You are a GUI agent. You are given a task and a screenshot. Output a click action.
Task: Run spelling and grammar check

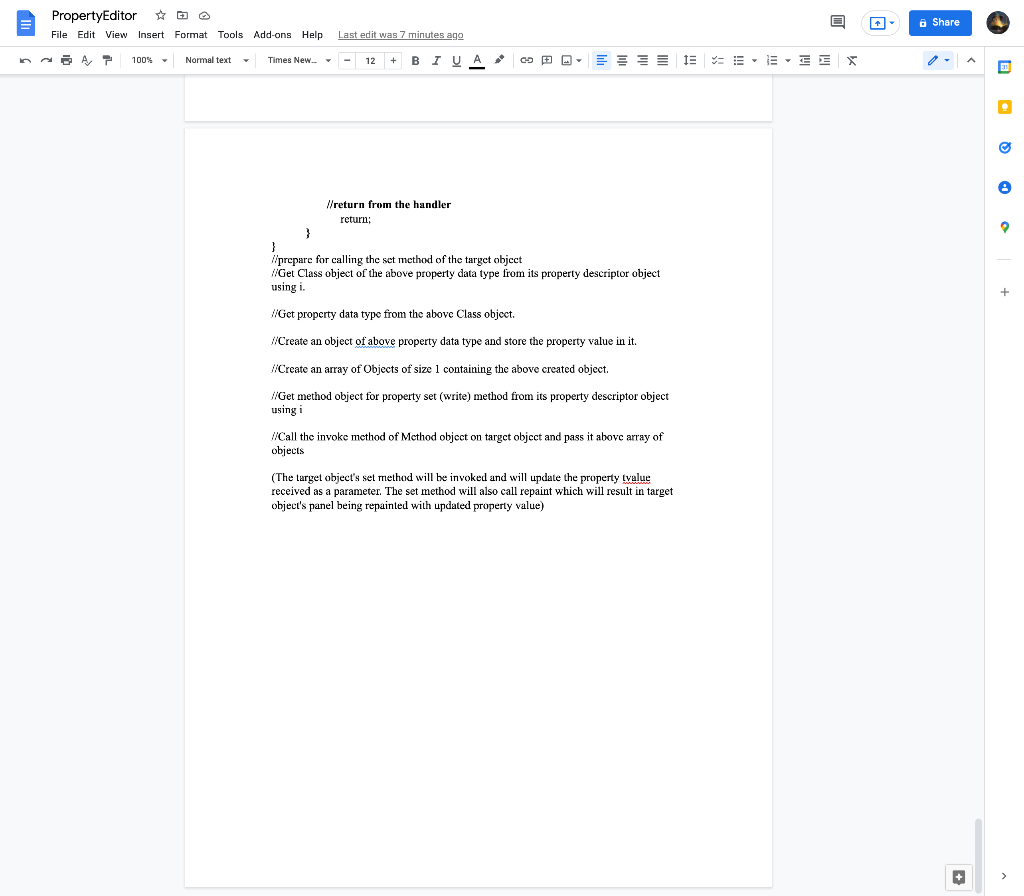86,60
